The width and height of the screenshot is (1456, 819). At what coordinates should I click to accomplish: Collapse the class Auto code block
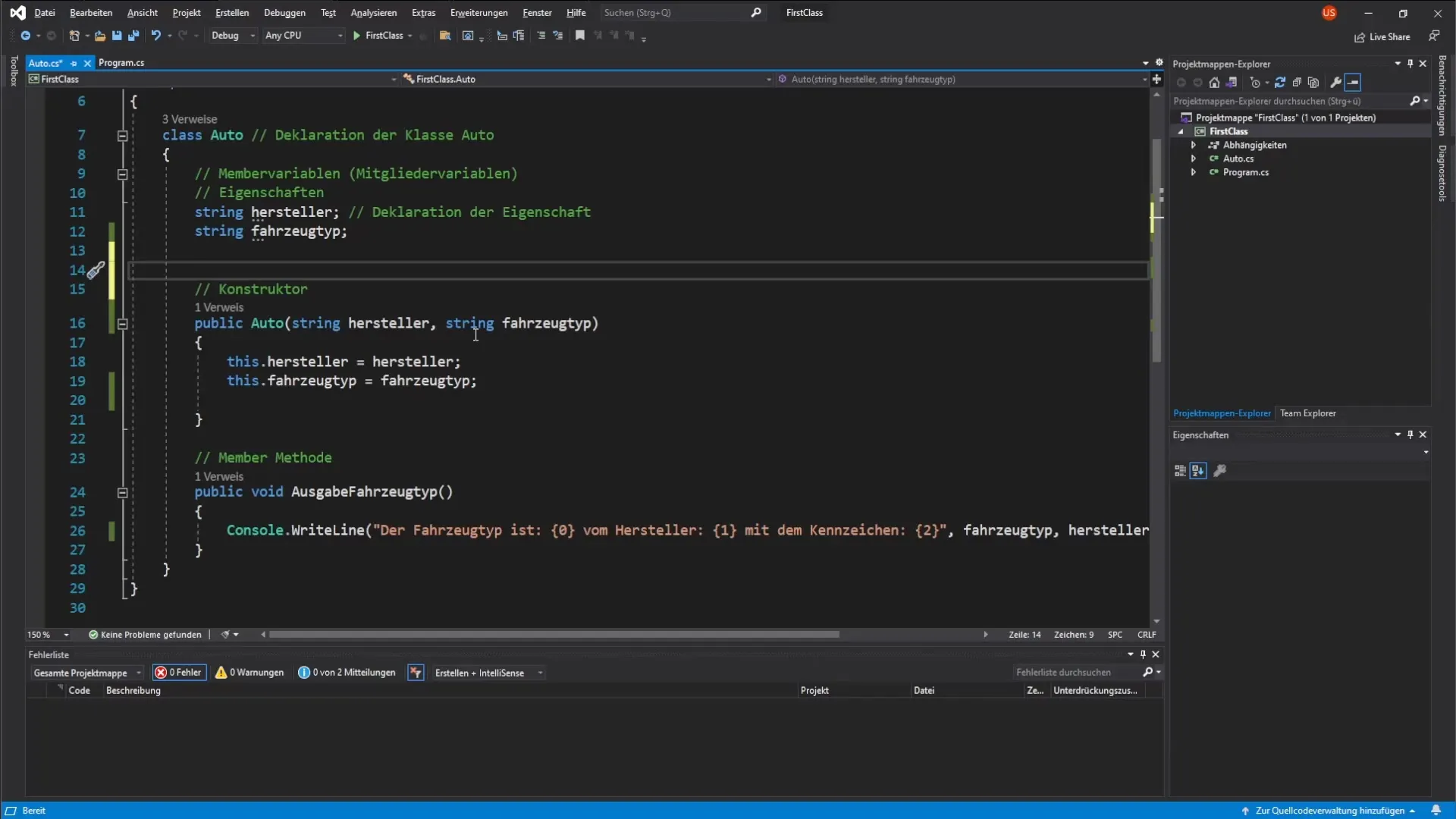pyautogui.click(x=122, y=136)
